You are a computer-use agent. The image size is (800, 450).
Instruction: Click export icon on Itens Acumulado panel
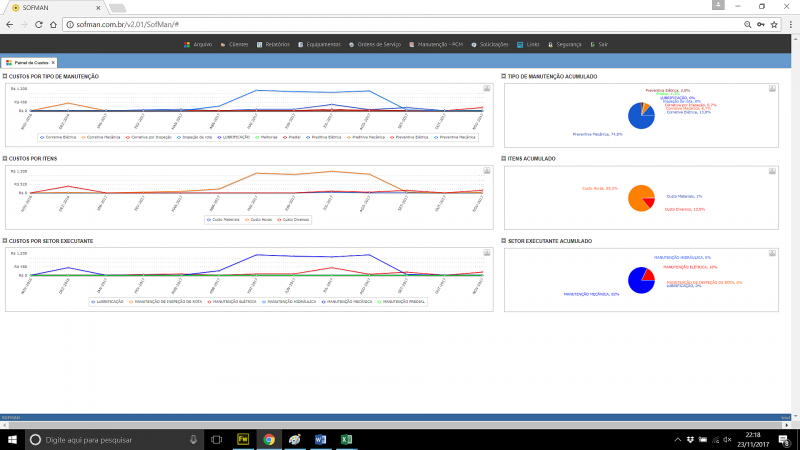(771, 170)
